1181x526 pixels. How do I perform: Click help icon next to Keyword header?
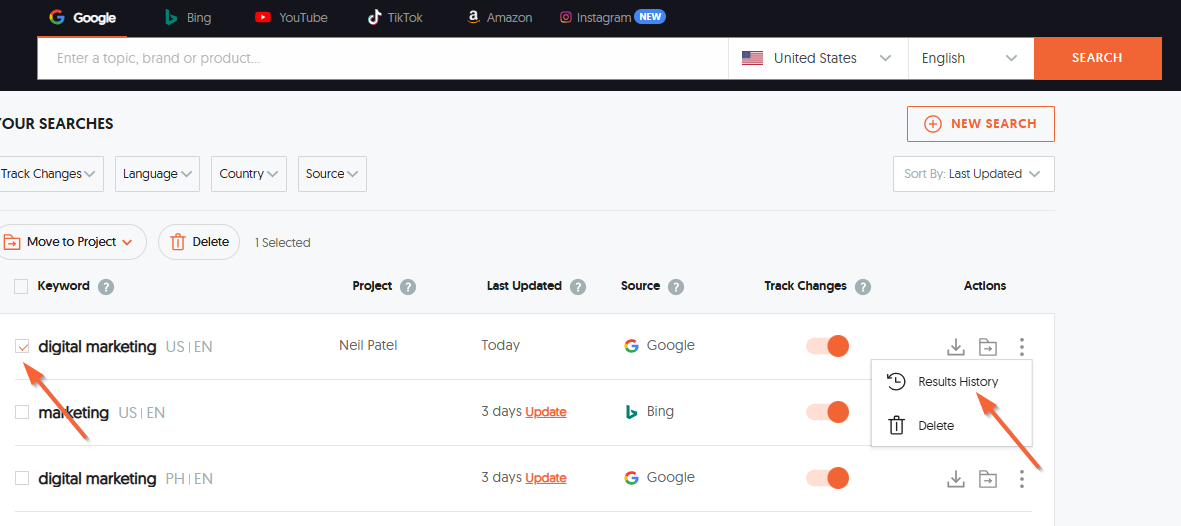coord(106,287)
